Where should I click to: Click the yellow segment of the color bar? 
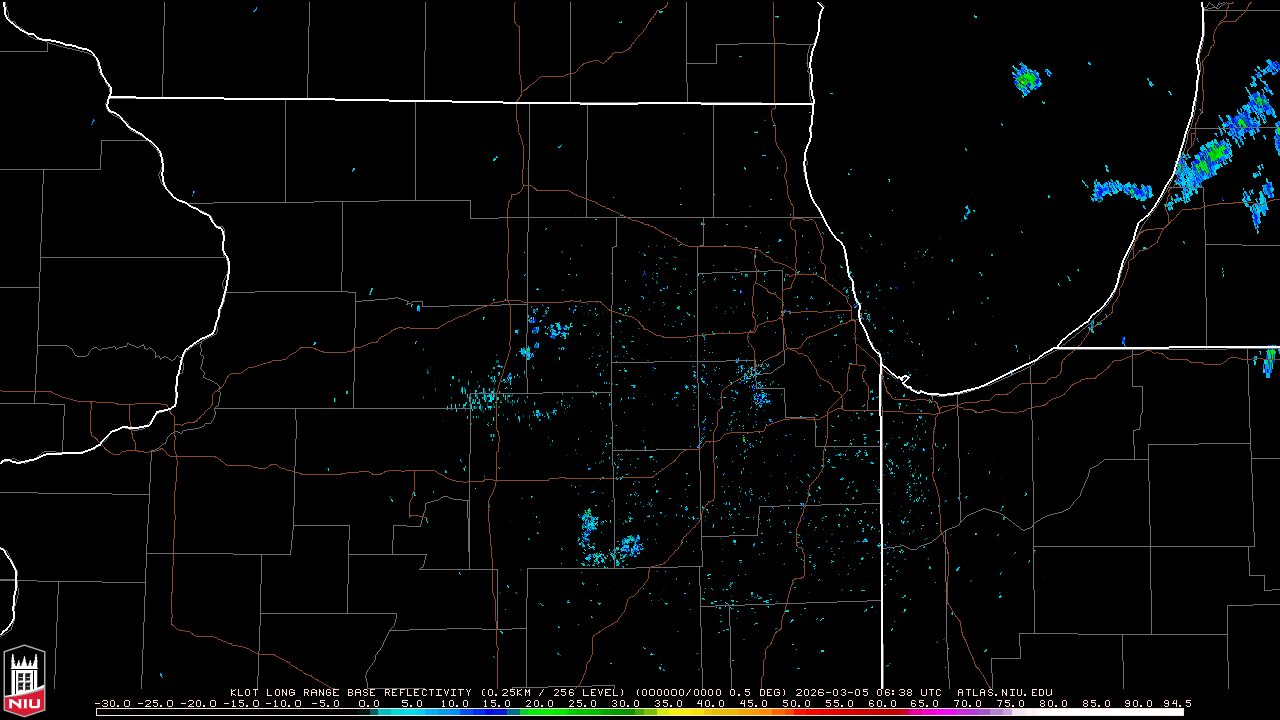[x=690, y=712]
